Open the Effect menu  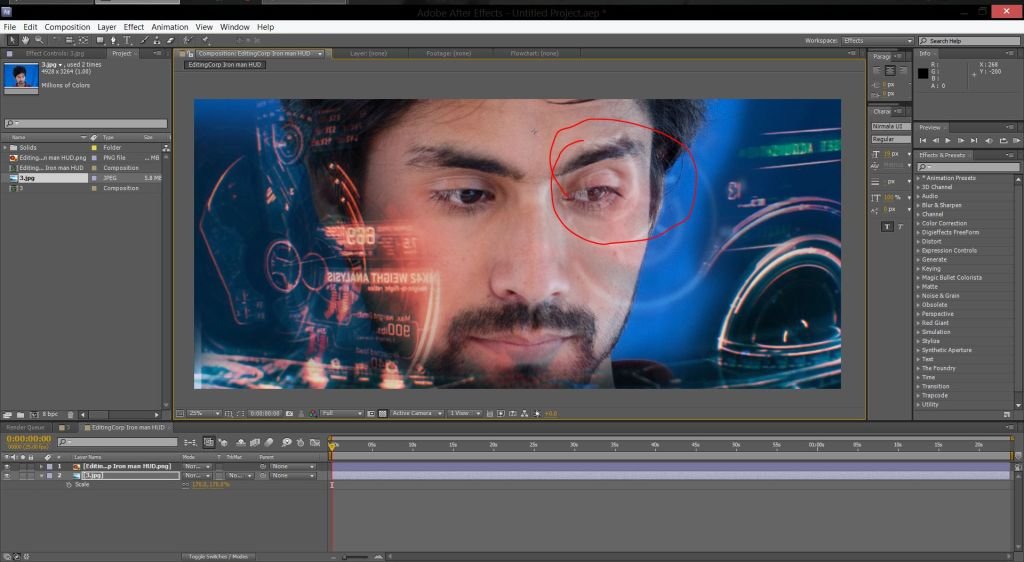coord(134,27)
